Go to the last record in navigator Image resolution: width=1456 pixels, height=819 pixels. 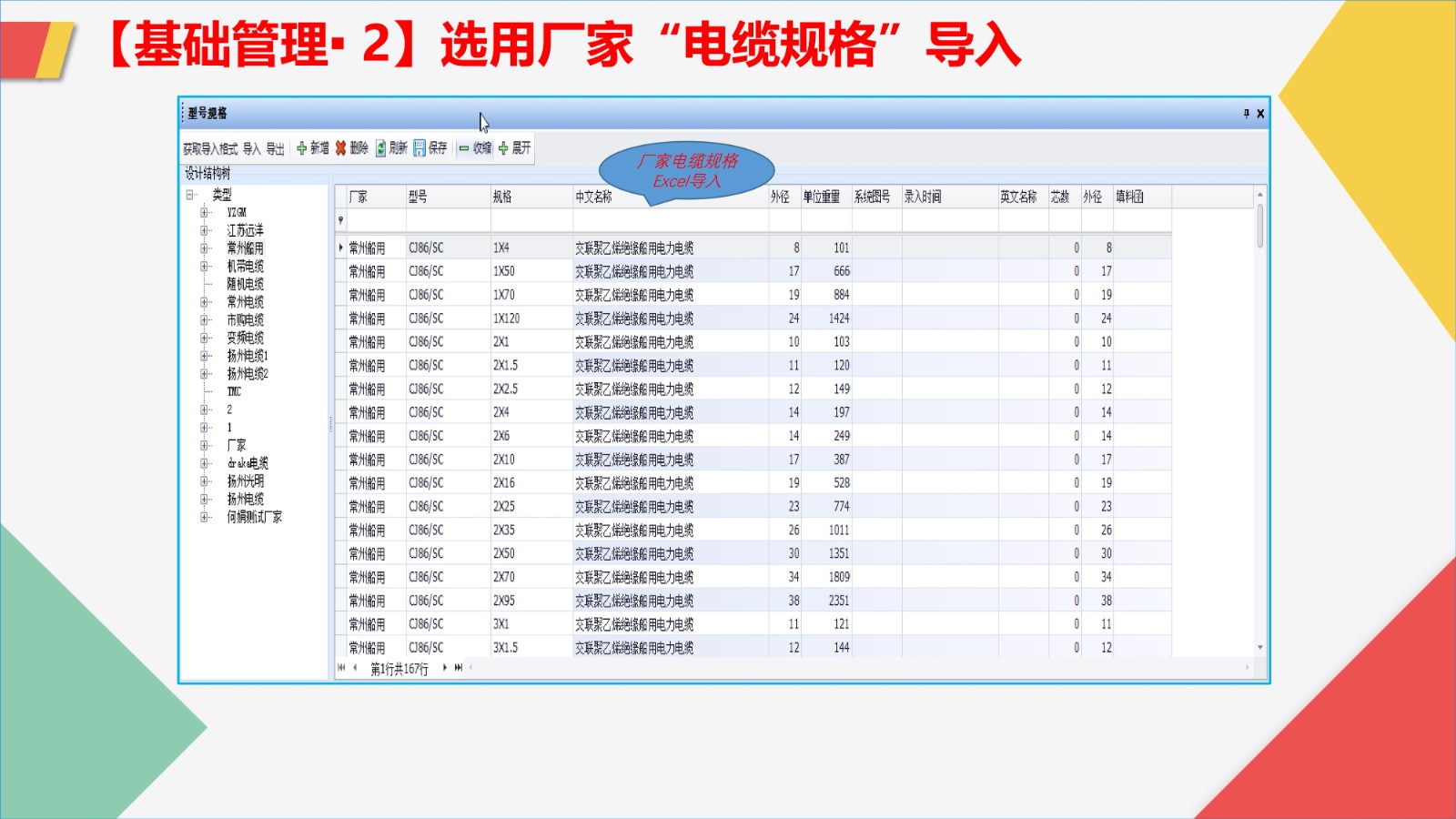[459, 668]
